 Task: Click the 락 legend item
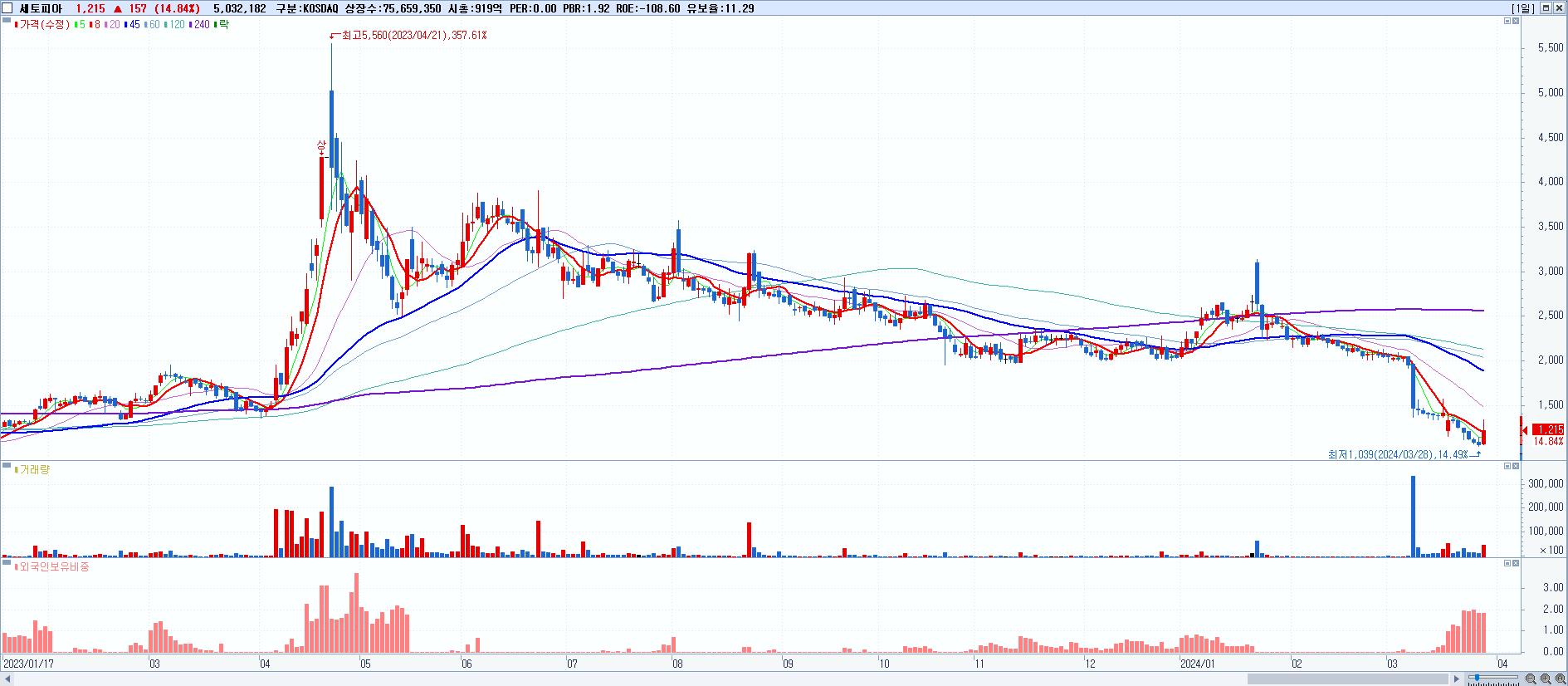point(222,25)
